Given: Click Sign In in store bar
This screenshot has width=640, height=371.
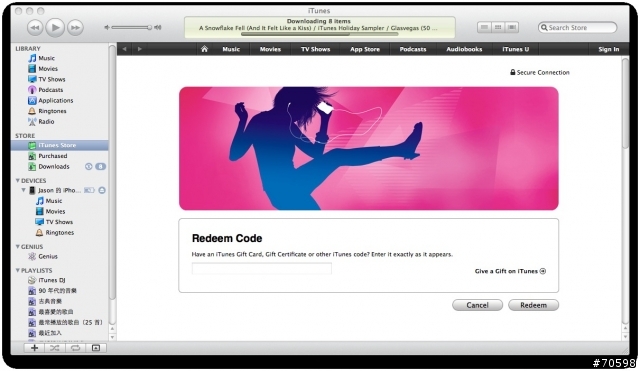Looking at the screenshot, I should click(609, 49).
